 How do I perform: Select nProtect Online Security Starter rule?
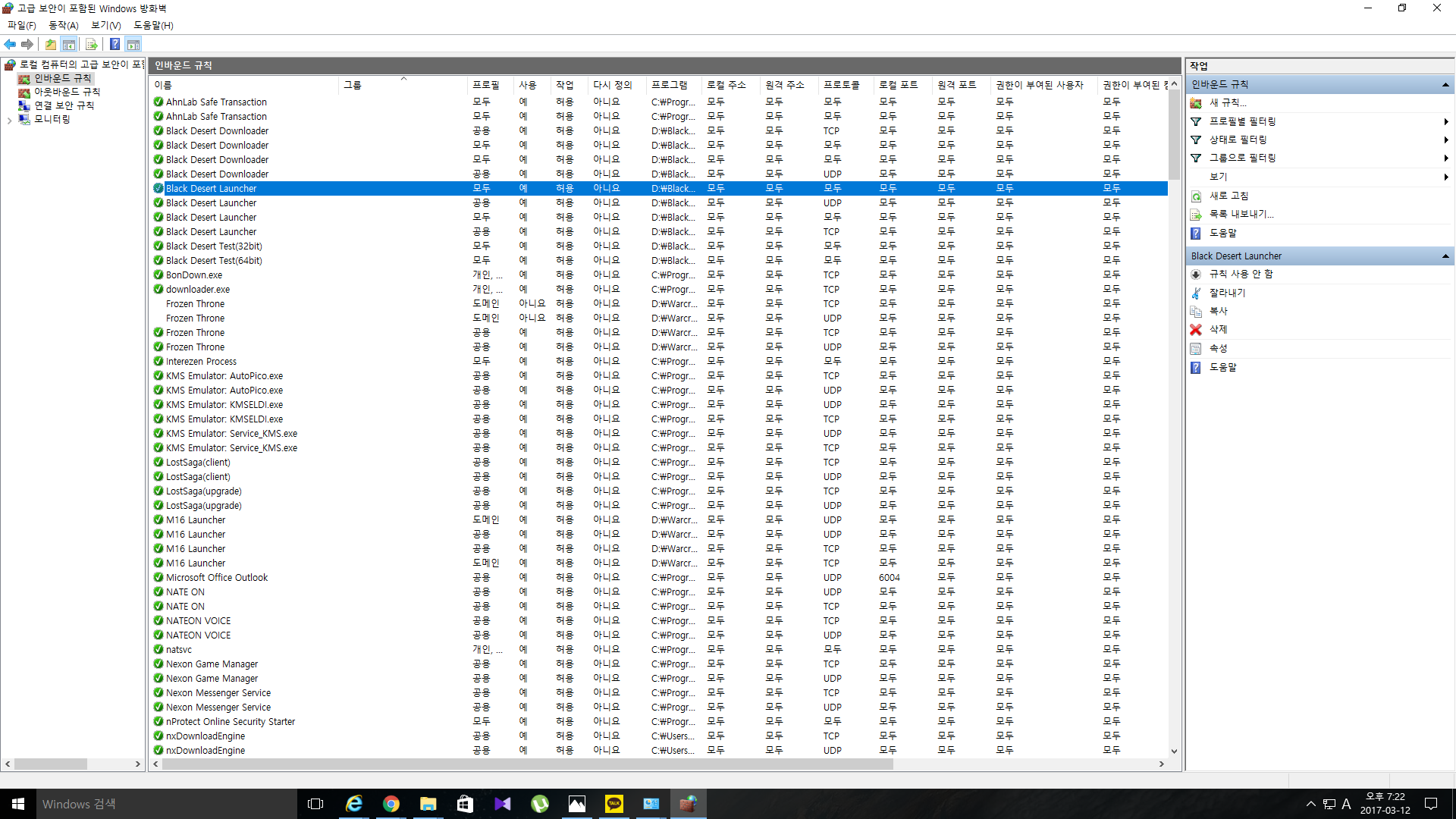click(x=658, y=722)
